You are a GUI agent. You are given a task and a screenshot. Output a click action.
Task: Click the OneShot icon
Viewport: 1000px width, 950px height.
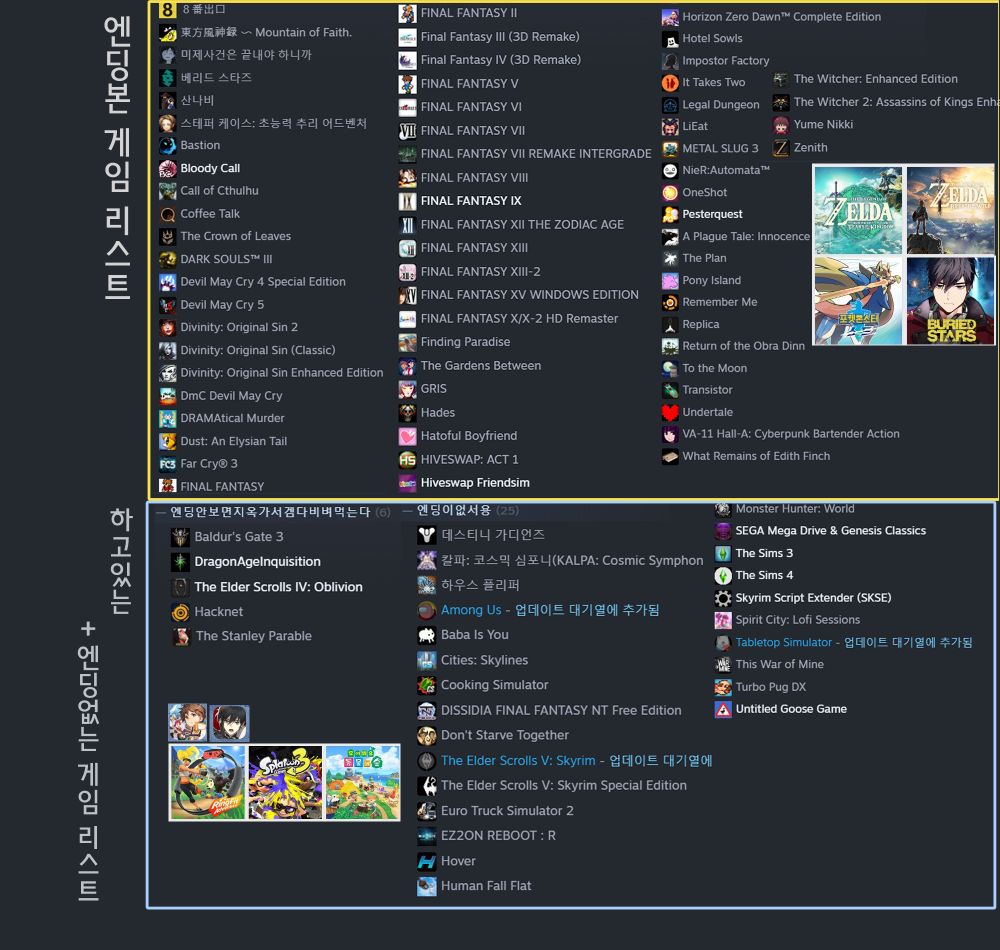point(670,193)
